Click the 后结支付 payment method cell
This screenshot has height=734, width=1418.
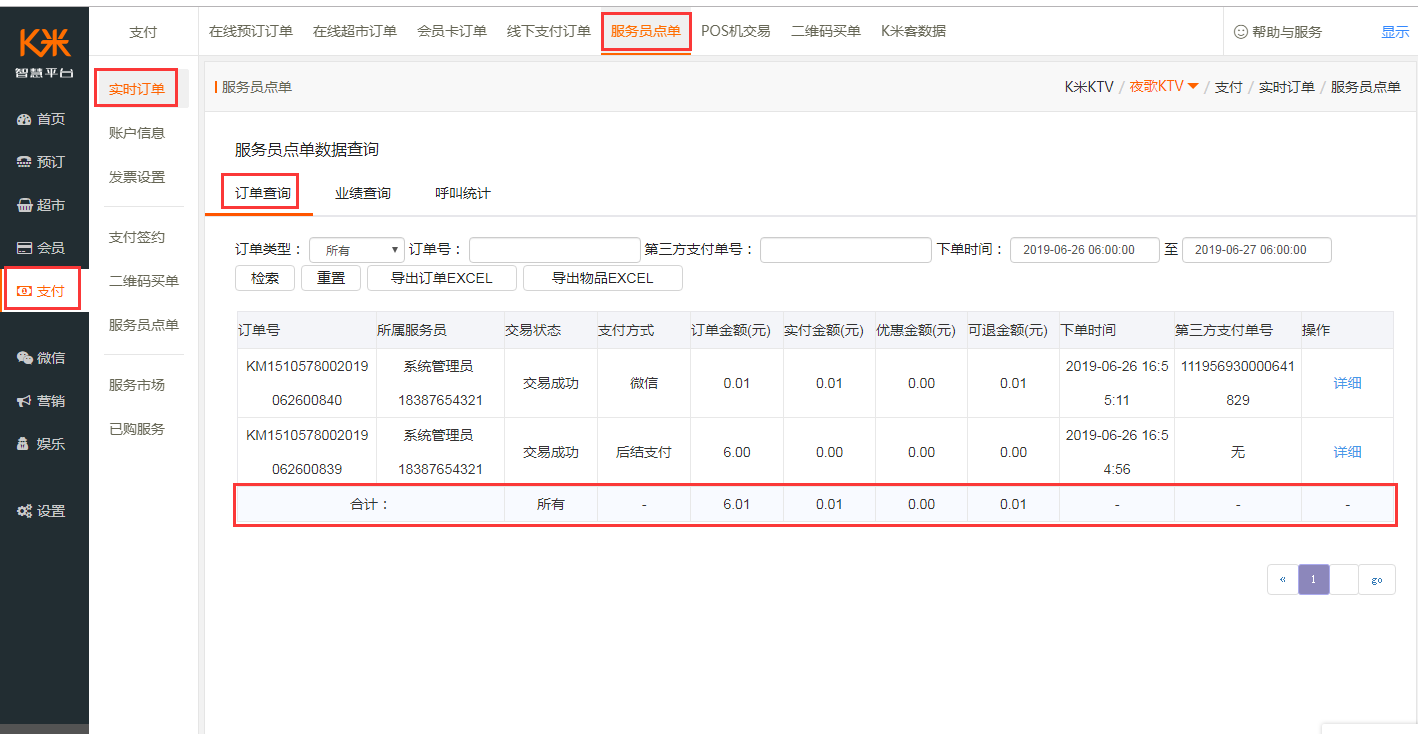coord(644,452)
